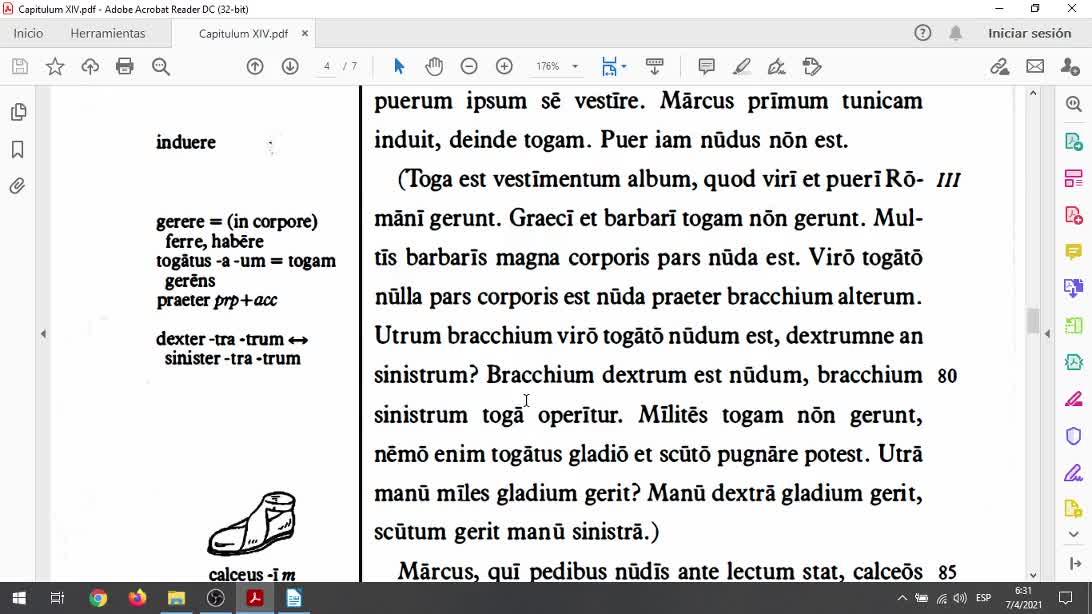Screen dimensions: 1092x614
Task: Click the tools pane expand arrow at bottom
Action: click(x=1075, y=563)
